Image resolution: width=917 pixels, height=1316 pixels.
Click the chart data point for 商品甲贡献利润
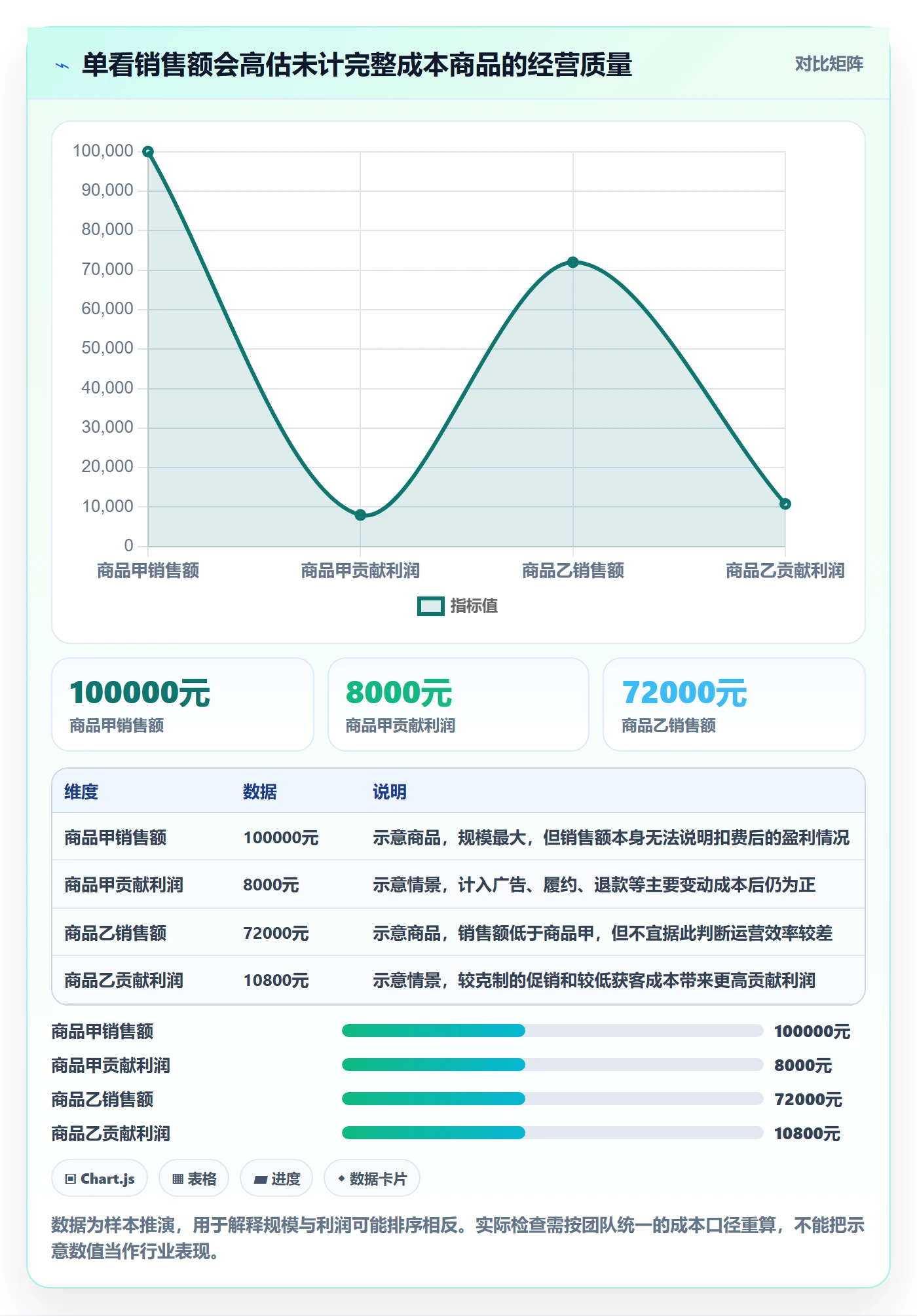[360, 515]
